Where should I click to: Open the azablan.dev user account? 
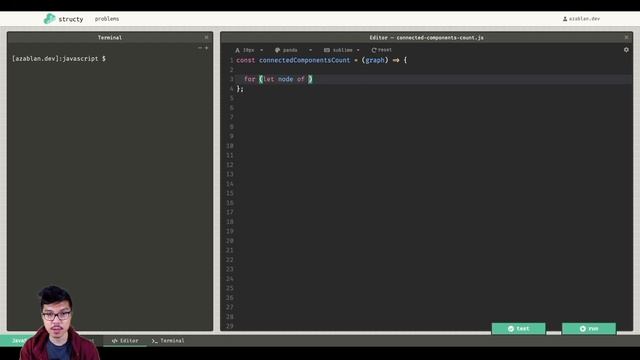pos(581,19)
